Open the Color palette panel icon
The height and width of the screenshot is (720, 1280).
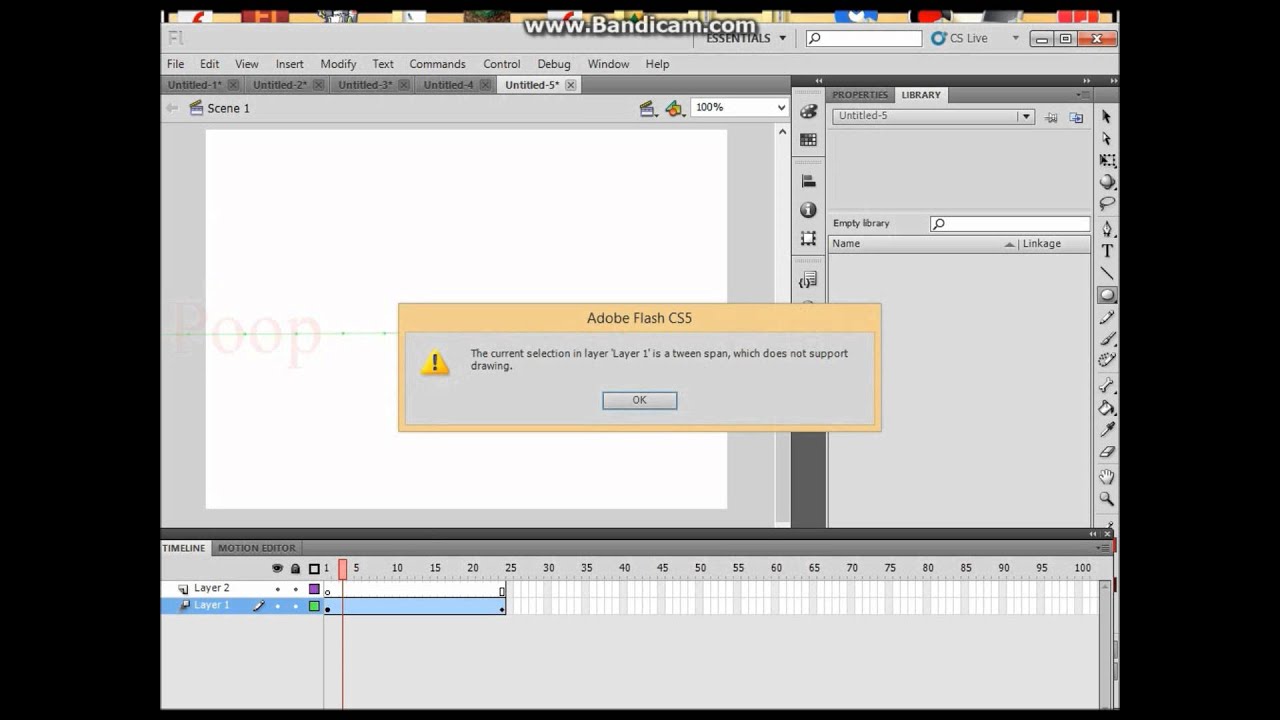click(x=808, y=112)
